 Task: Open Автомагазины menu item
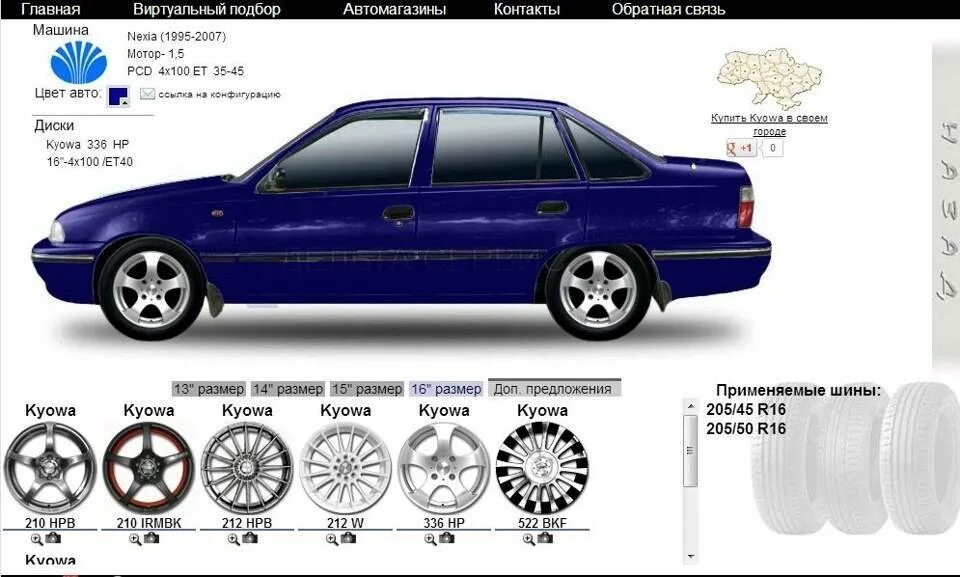(x=394, y=9)
